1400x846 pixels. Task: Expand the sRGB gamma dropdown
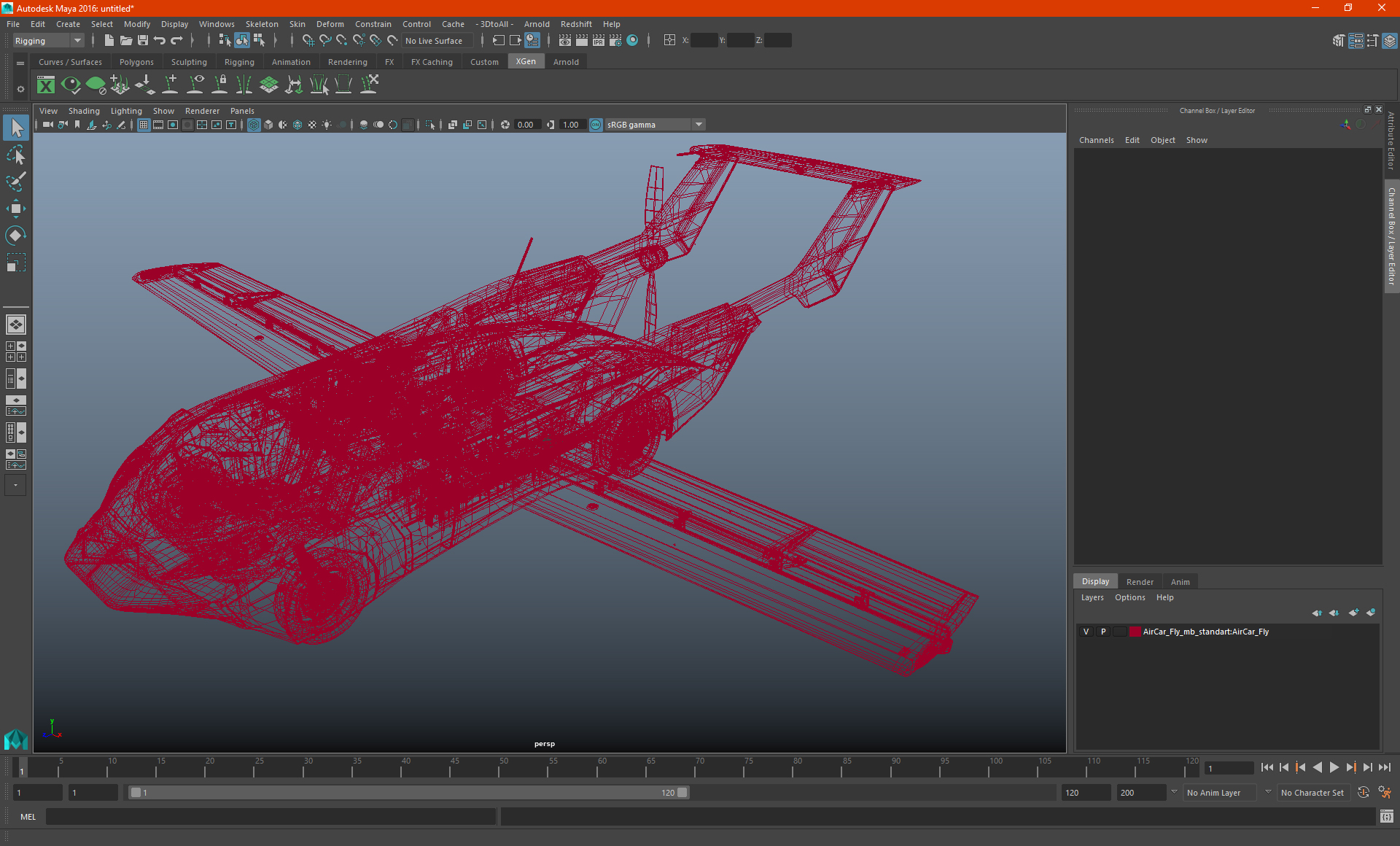699,125
